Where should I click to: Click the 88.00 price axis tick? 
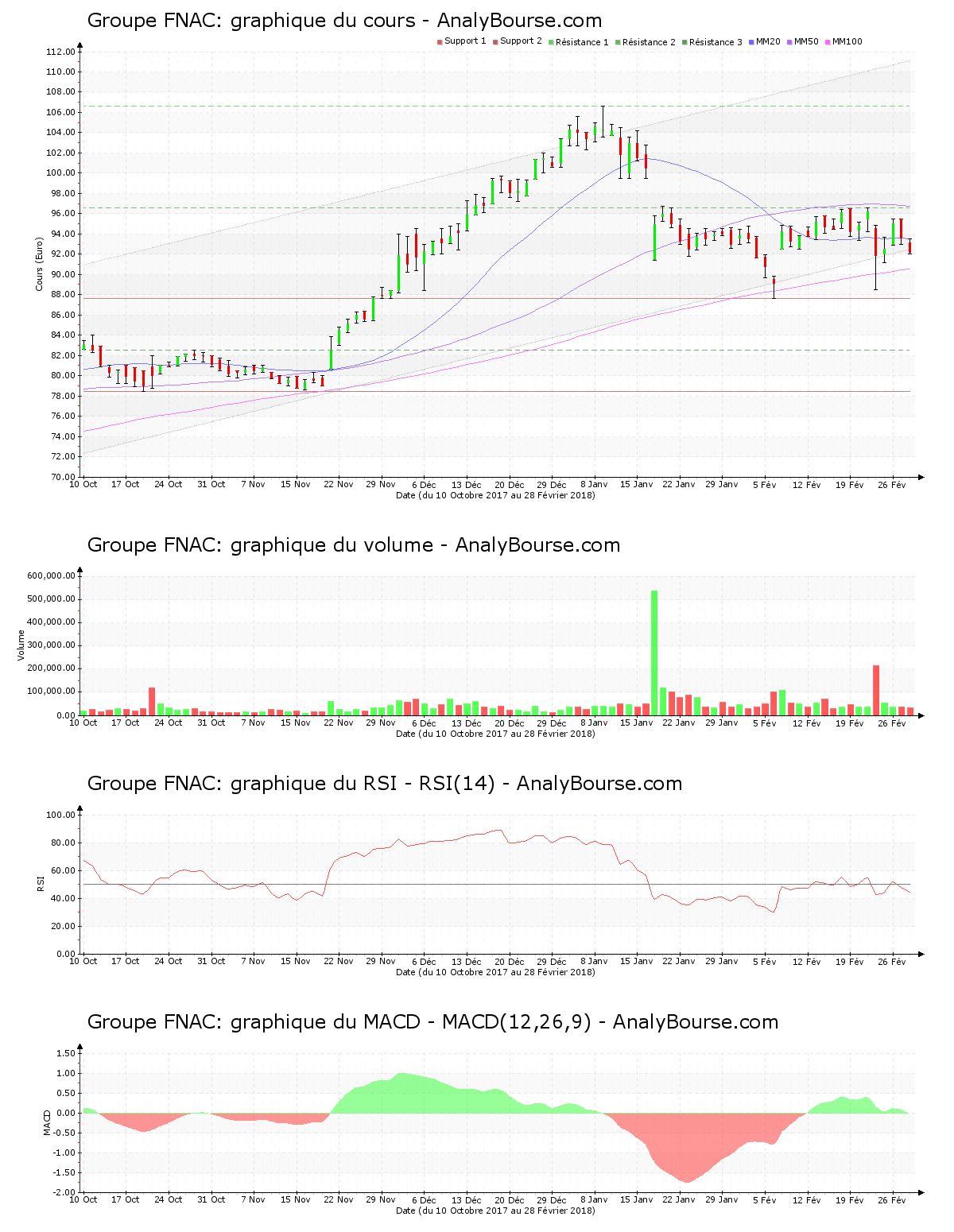click(x=64, y=295)
